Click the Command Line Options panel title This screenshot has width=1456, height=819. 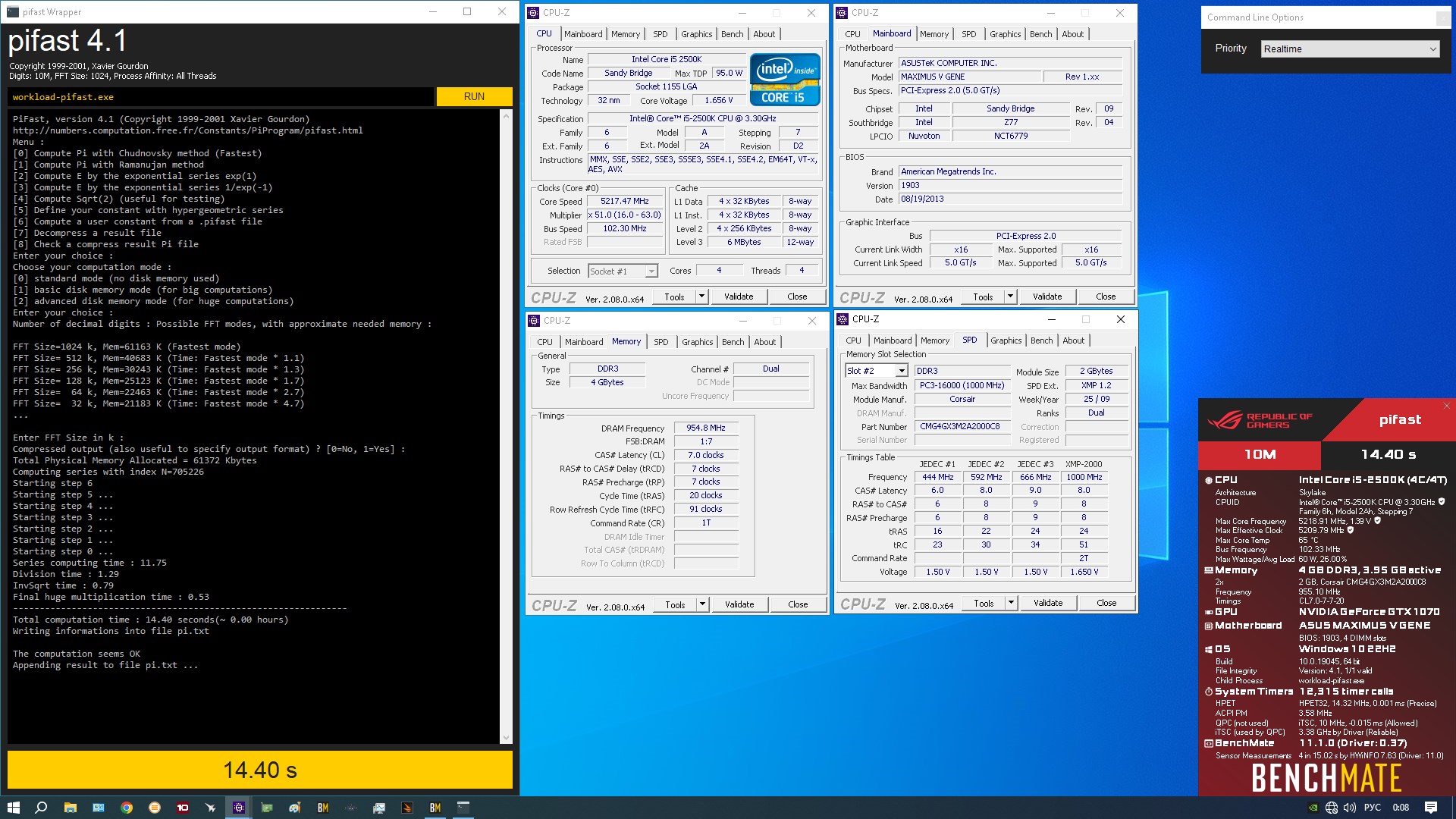coord(1255,17)
